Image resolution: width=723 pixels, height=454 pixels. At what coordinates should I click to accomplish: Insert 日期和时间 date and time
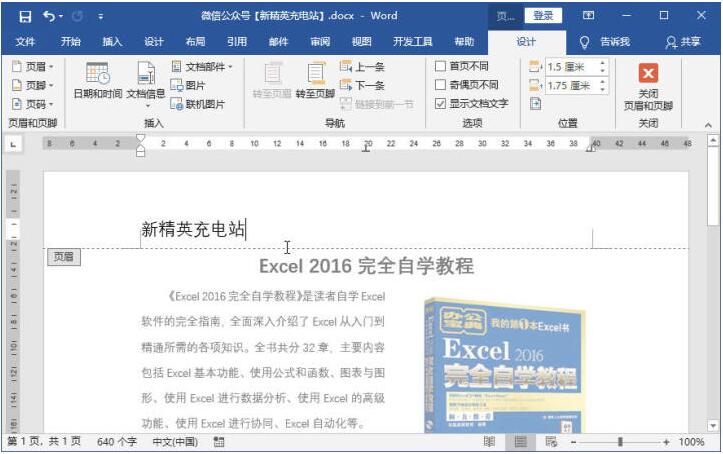click(x=98, y=80)
